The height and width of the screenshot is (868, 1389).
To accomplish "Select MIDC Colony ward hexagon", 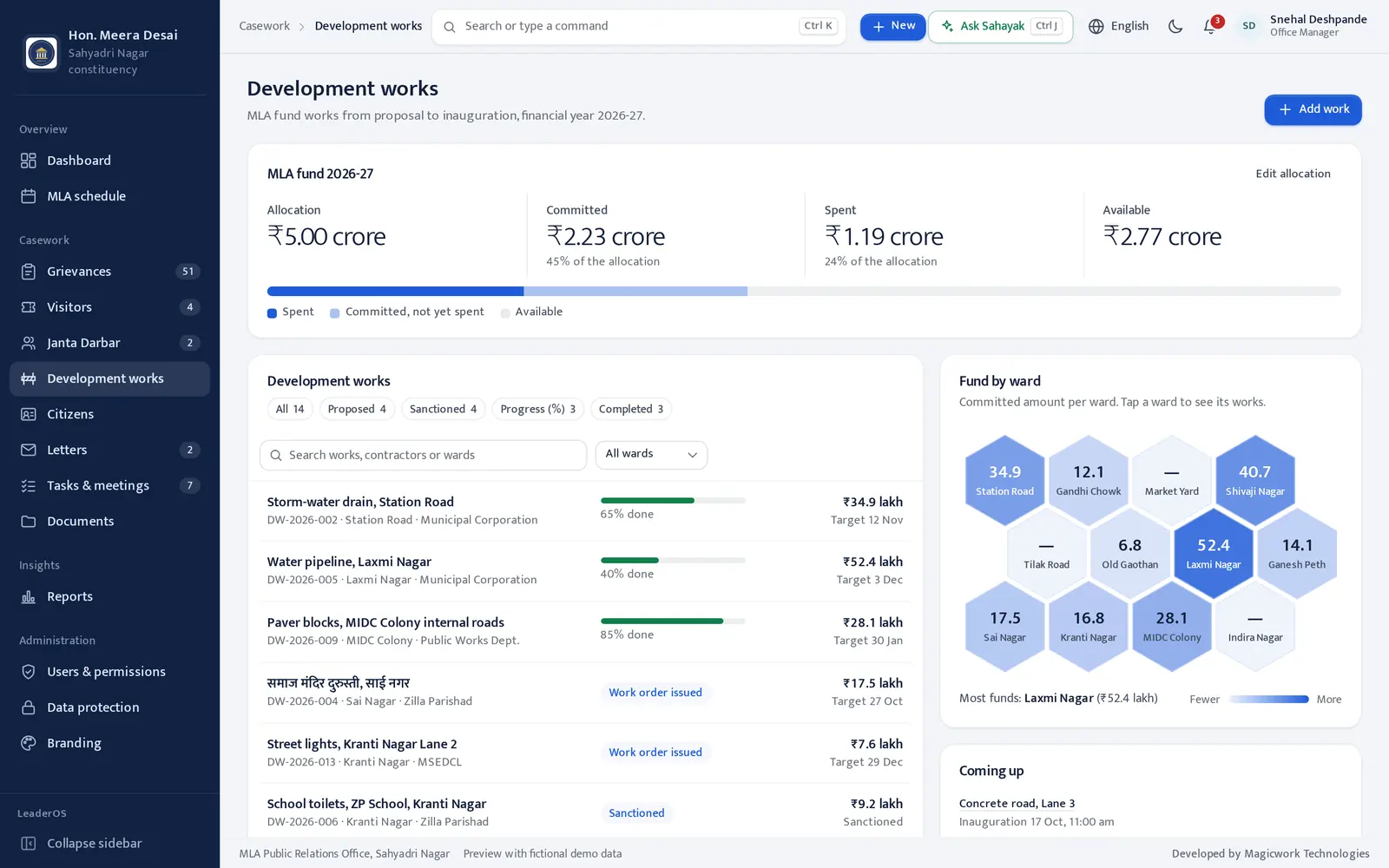I will (1171, 626).
